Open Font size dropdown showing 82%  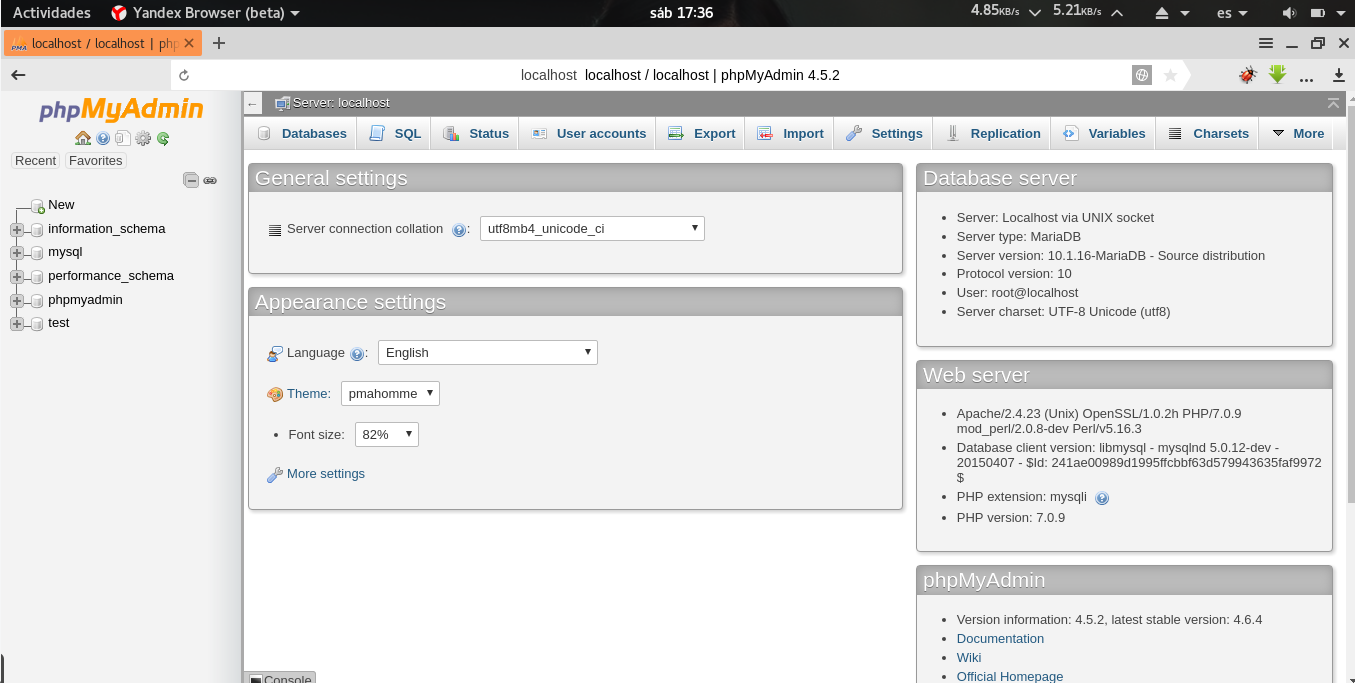(387, 435)
